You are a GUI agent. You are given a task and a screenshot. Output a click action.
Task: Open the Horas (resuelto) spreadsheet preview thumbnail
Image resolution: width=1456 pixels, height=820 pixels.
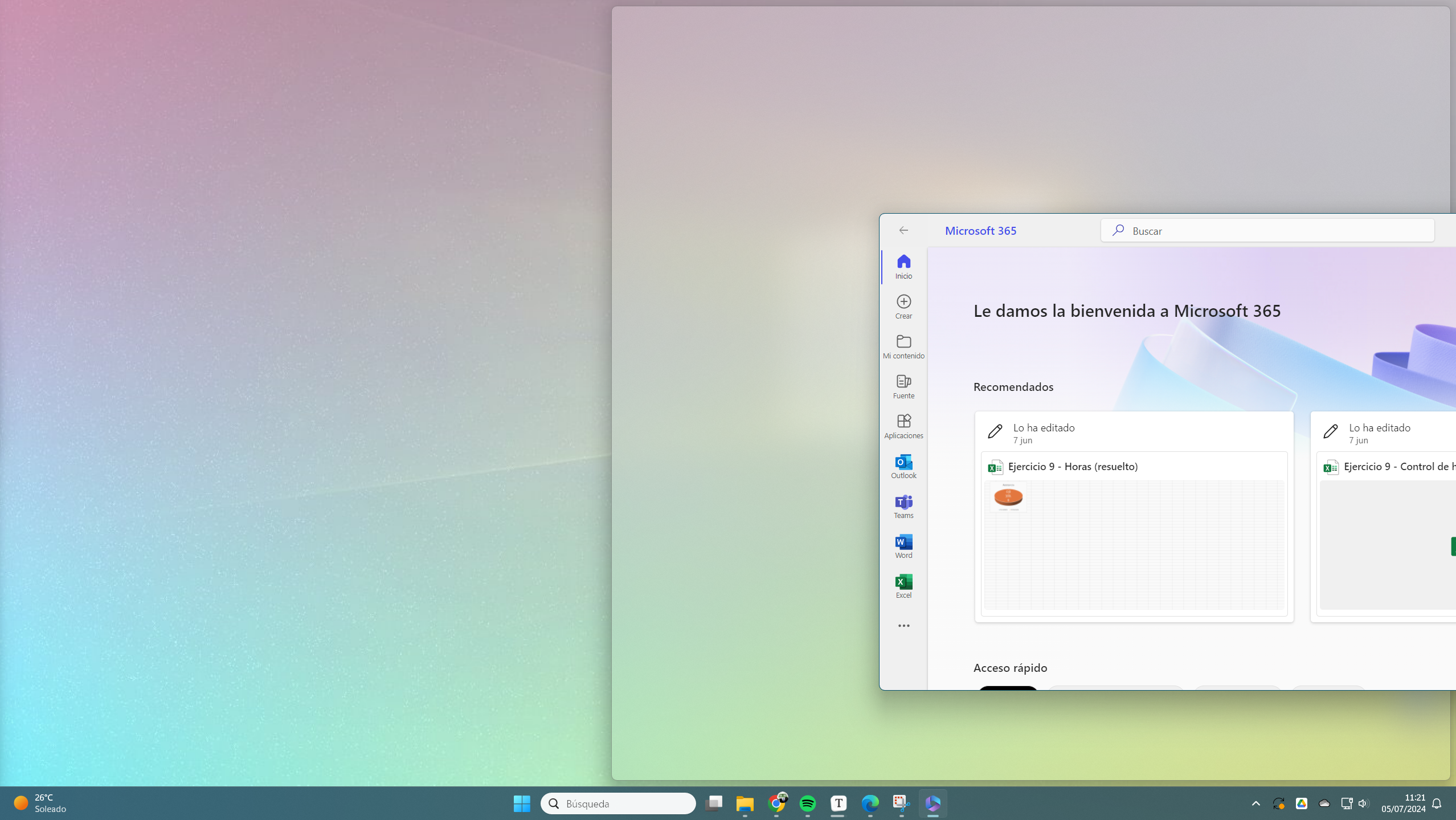pyautogui.click(x=1134, y=545)
